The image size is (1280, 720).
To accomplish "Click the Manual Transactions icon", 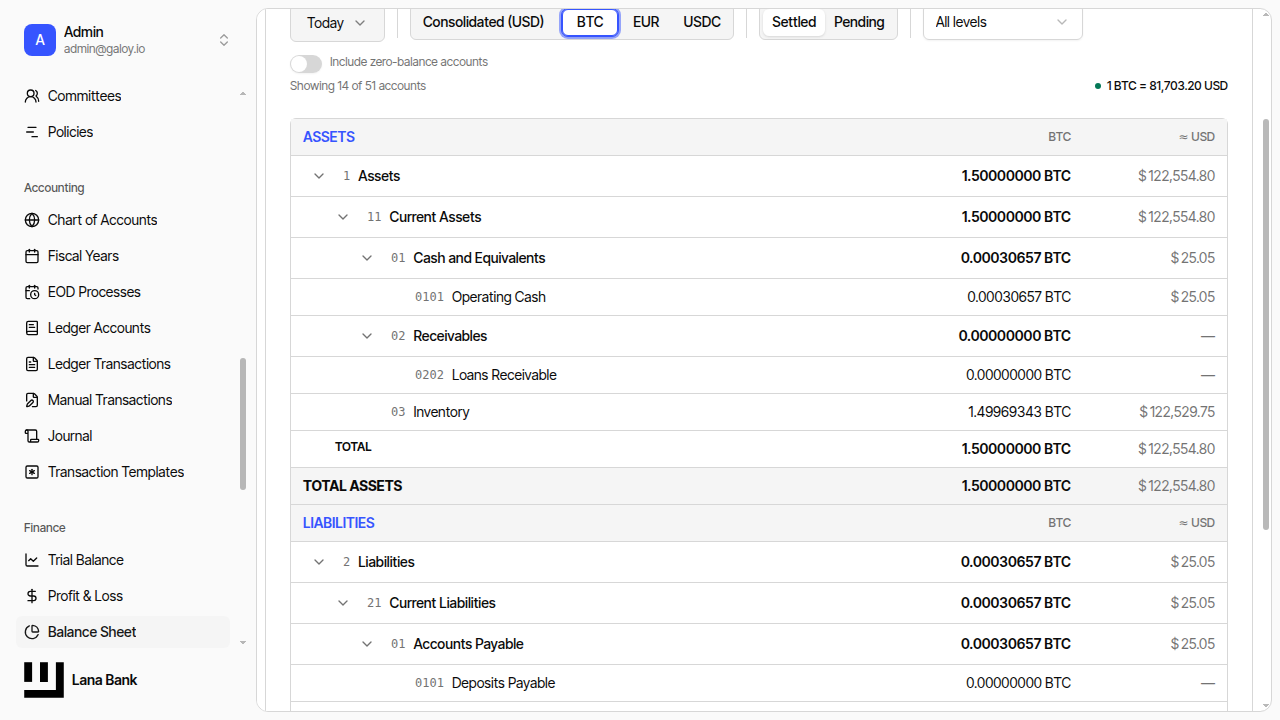I will [32, 400].
